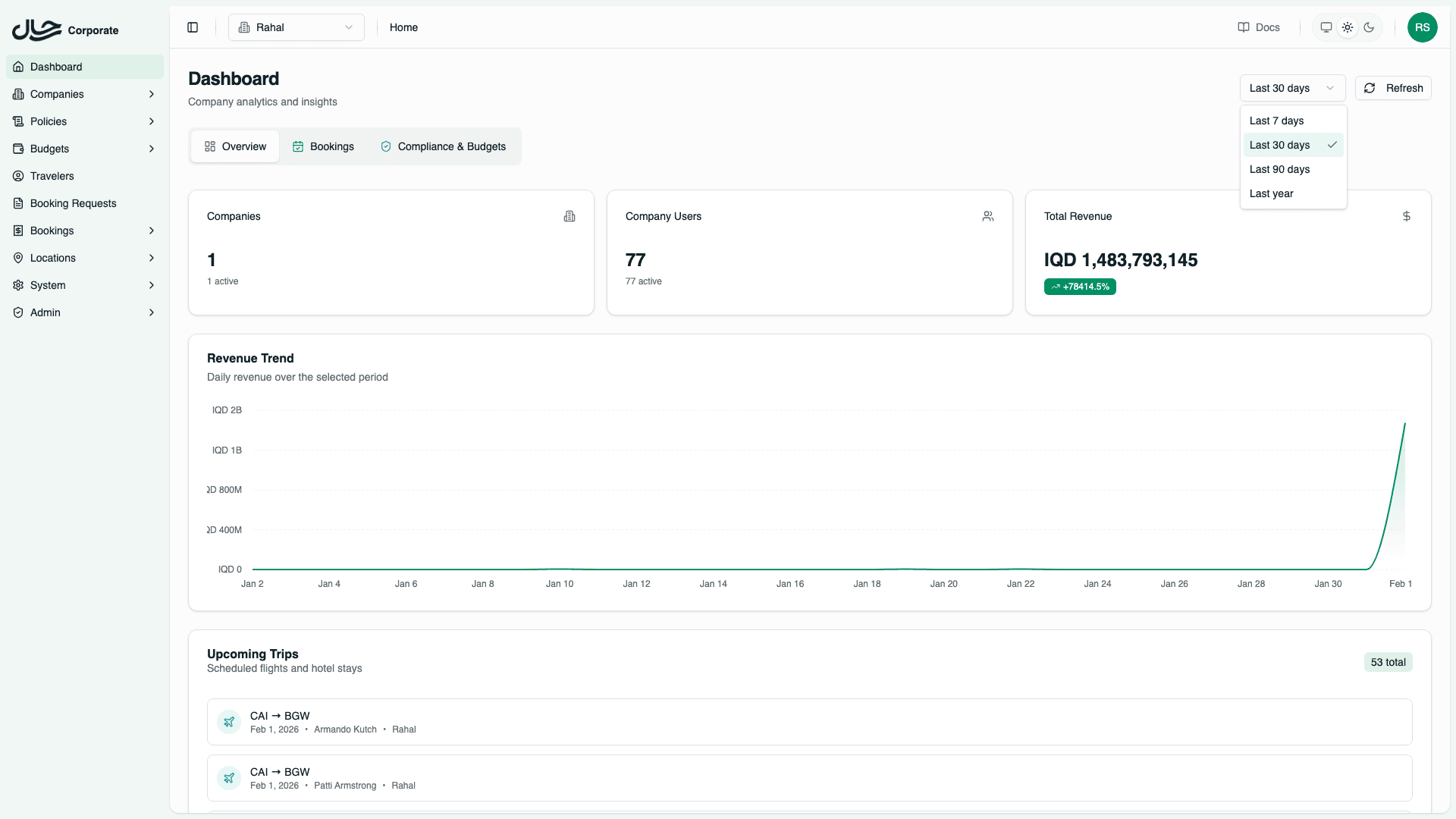Open the Rahal workspace selector dropdown

click(x=296, y=27)
